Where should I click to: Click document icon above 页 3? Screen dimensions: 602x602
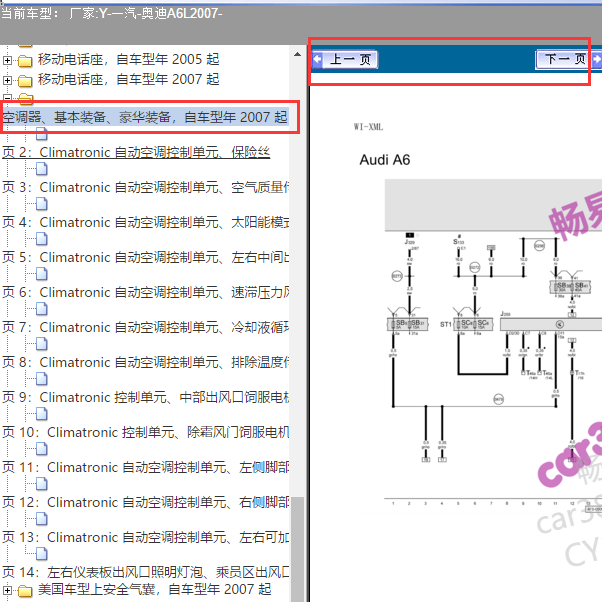42,169
